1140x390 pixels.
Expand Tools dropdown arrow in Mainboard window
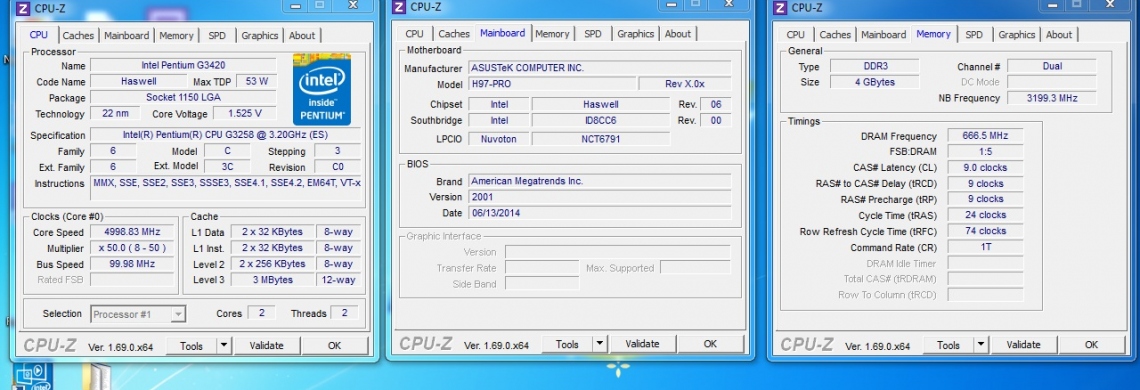coord(600,344)
